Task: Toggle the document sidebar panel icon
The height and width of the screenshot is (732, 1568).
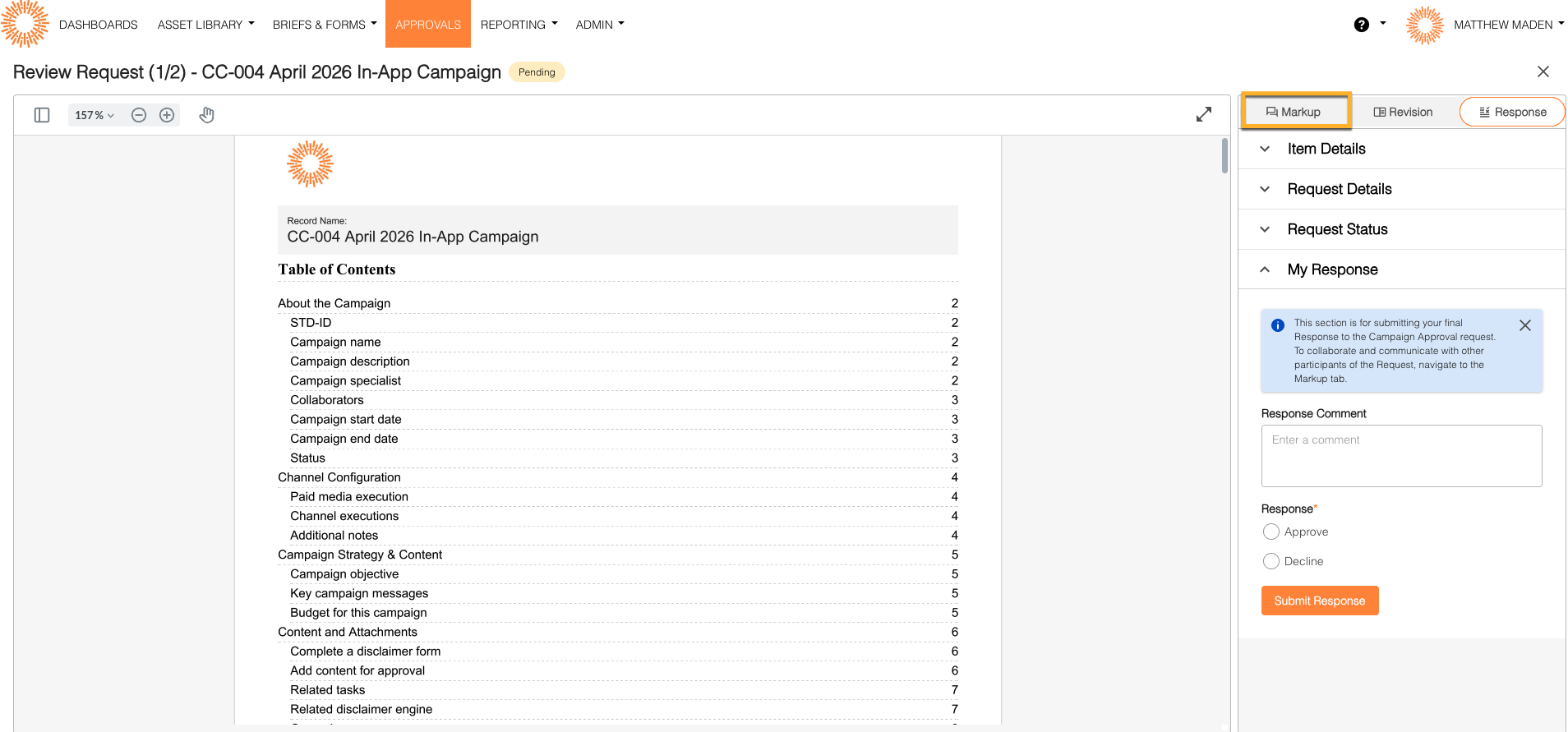Action: coord(42,115)
